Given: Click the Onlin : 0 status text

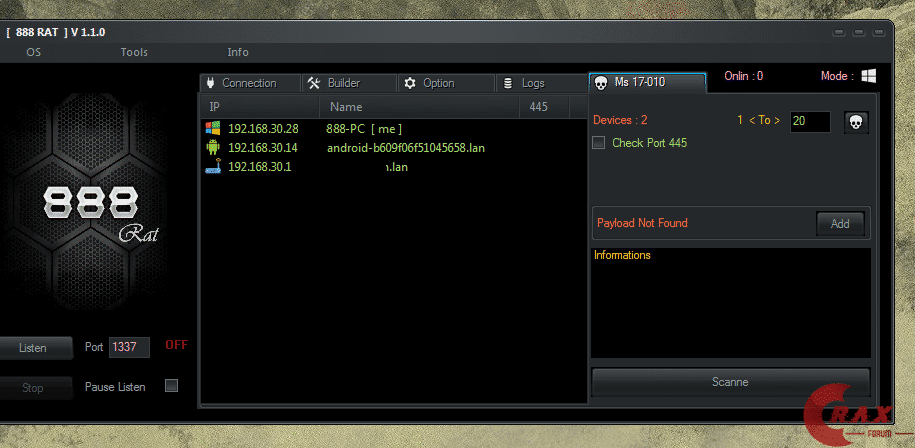Looking at the screenshot, I should click(743, 76).
